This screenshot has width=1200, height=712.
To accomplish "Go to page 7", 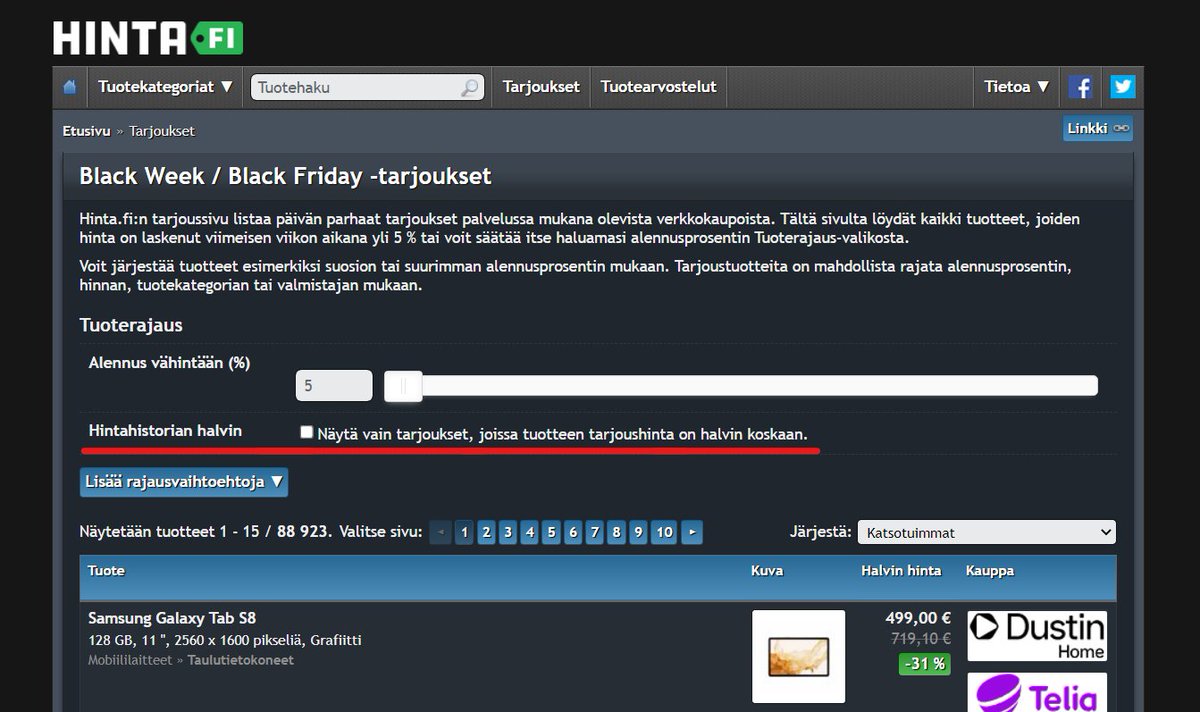I will 595,532.
